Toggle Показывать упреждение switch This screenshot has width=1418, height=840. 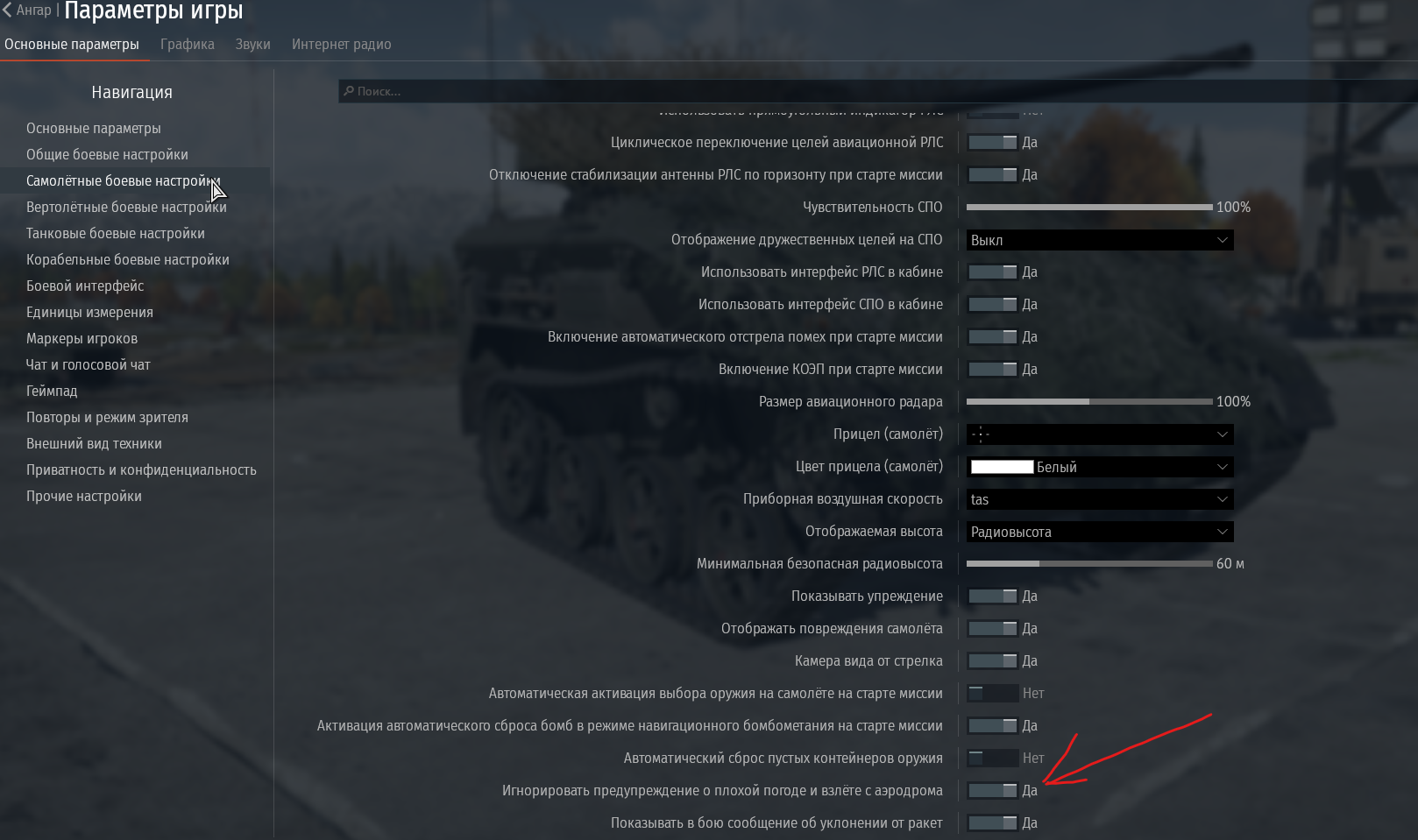coord(993,596)
